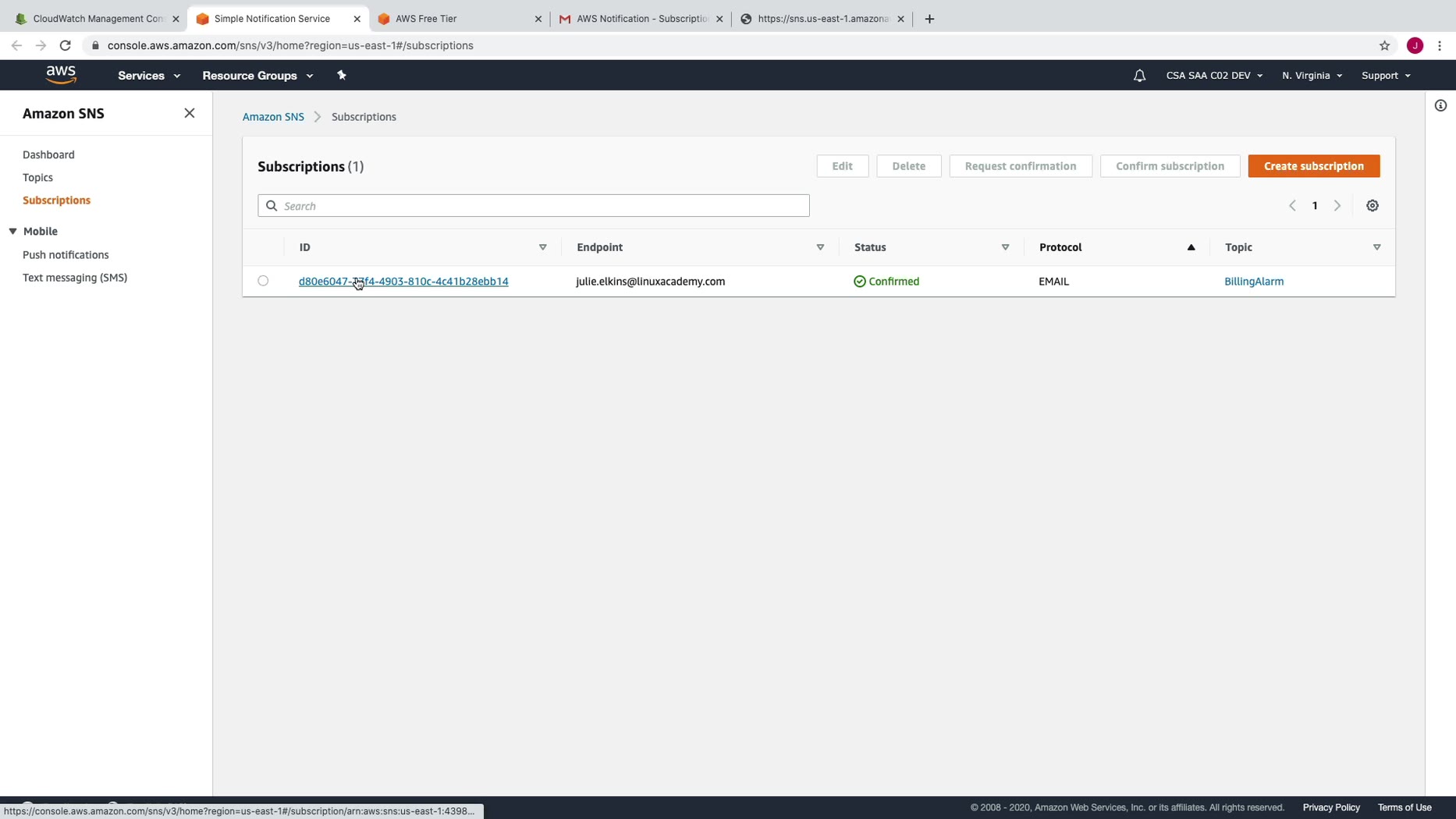Bookmark this page with the star icon
Viewport: 1456px width, 819px height.
point(1384,45)
